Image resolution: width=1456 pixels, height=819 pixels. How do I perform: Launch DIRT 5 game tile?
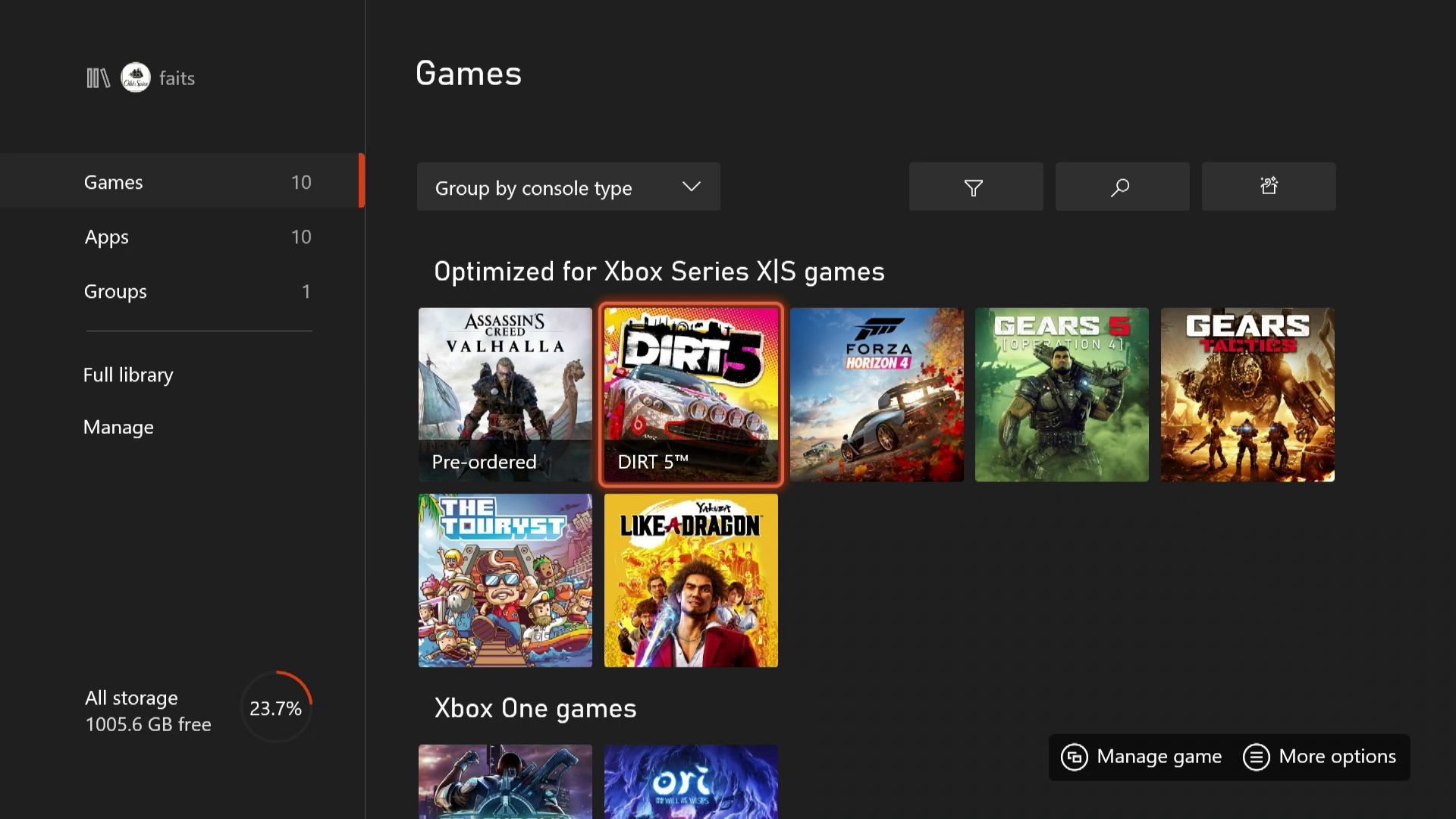[691, 394]
